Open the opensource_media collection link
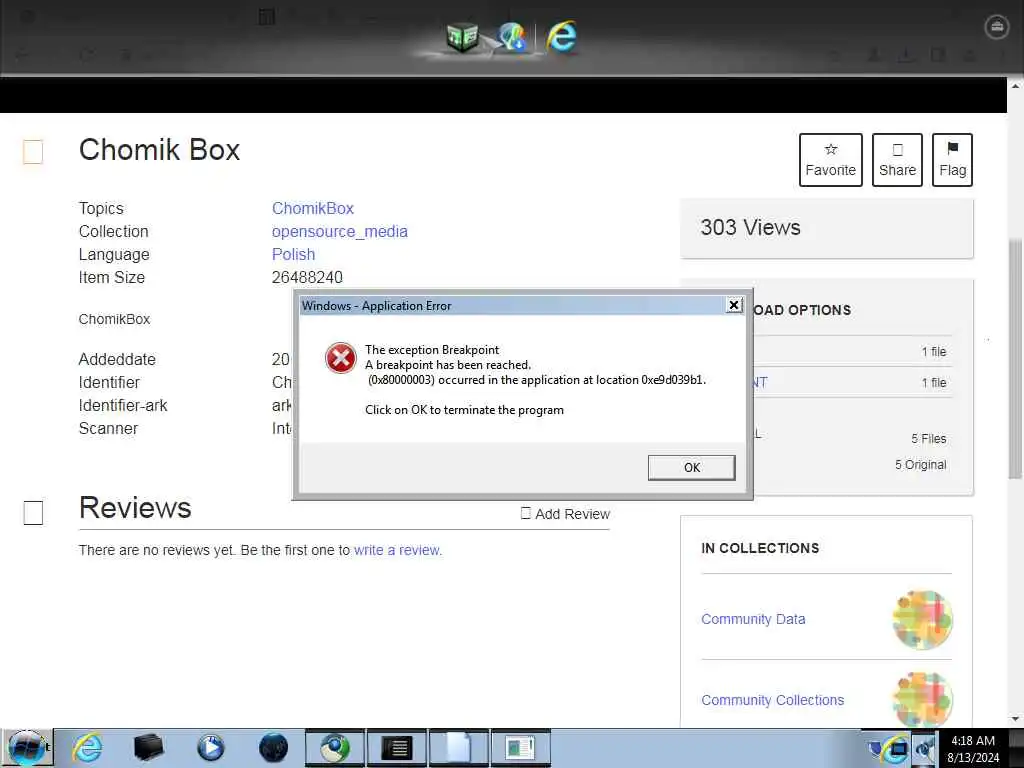This screenshot has height=768, width=1024. [x=340, y=231]
